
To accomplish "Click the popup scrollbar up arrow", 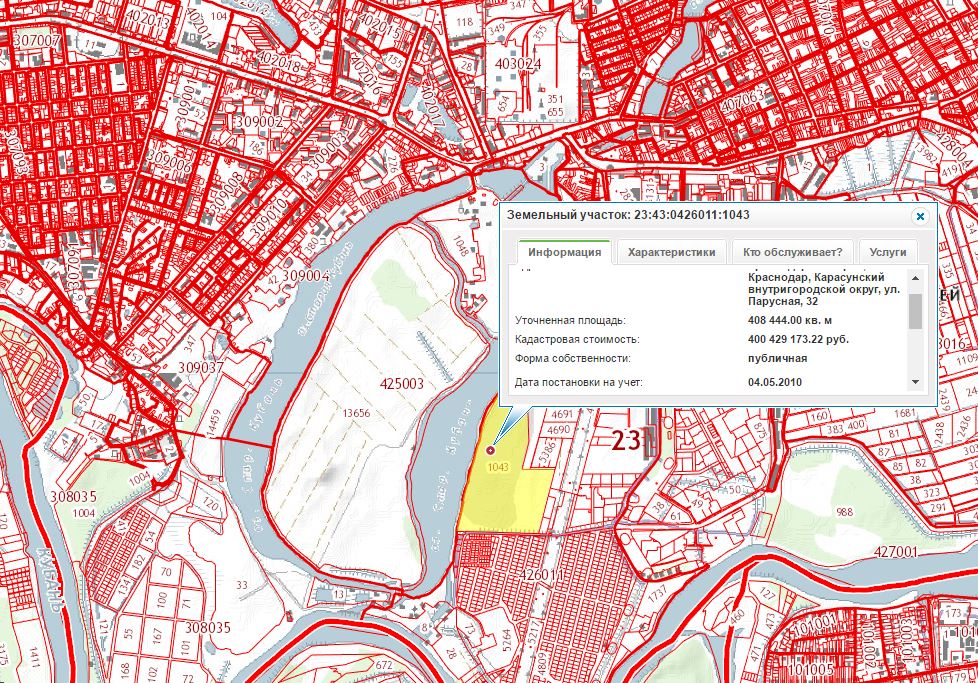I will [x=915, y=277].
